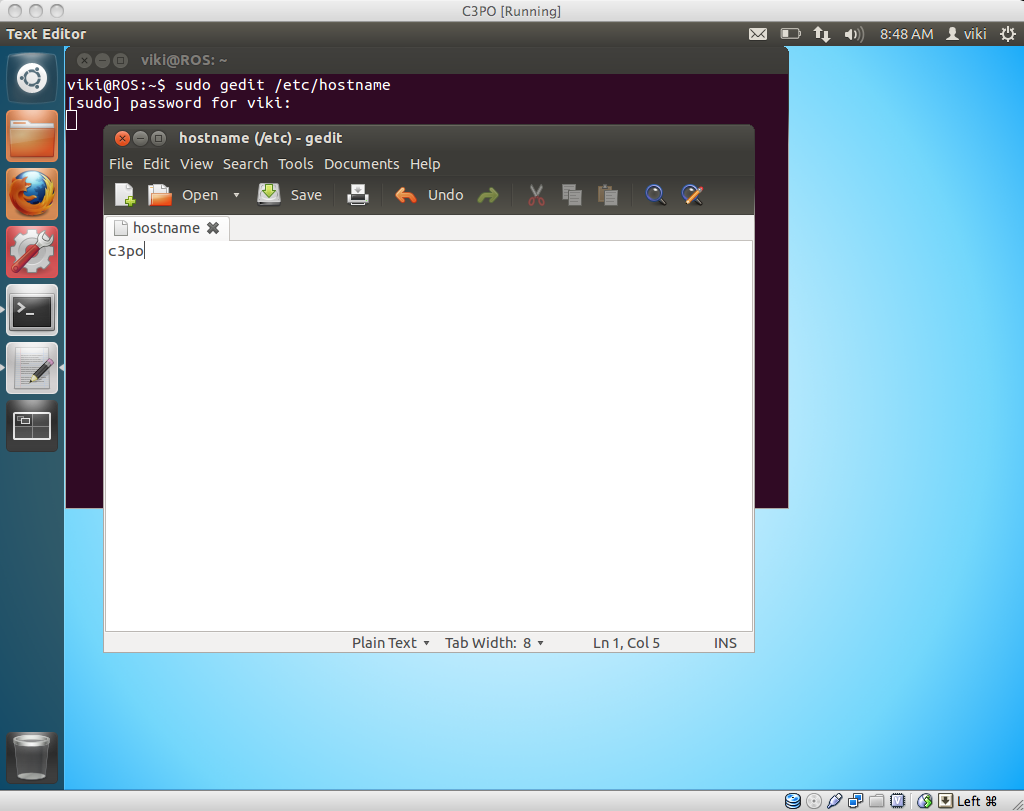Create a new document in gedit
Viewport: 1024px width, 811px height.
click(x=124, y=195)
